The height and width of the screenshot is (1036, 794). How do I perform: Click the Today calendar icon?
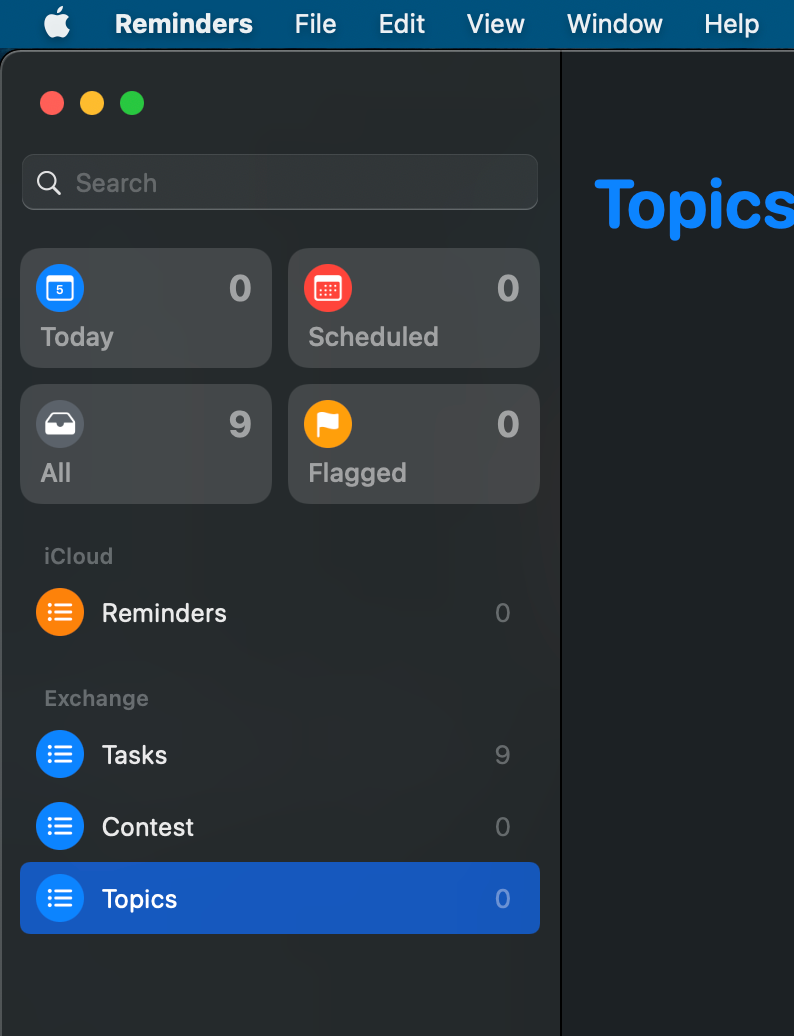pos(59,288)
